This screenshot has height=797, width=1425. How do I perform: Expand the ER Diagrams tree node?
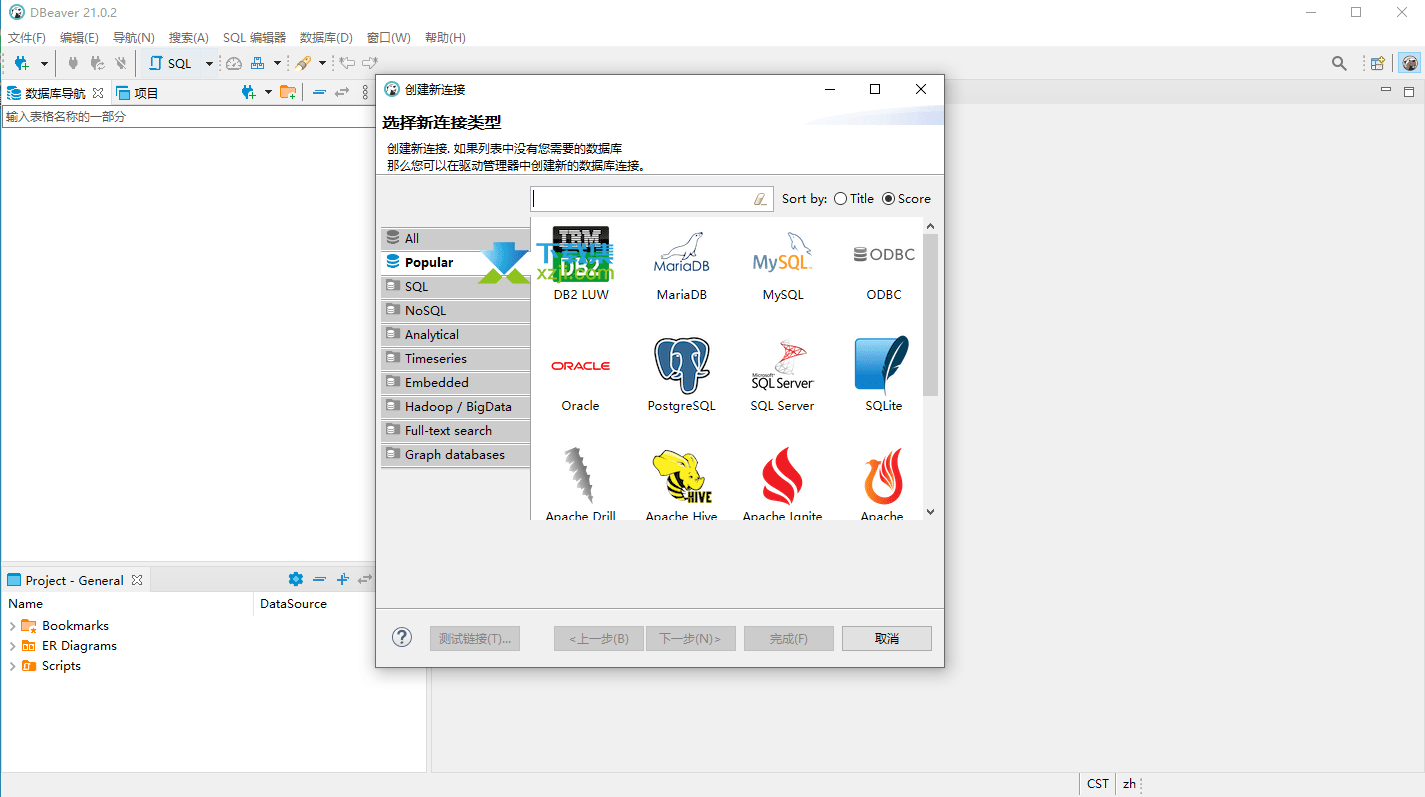(x=12, y=646)
